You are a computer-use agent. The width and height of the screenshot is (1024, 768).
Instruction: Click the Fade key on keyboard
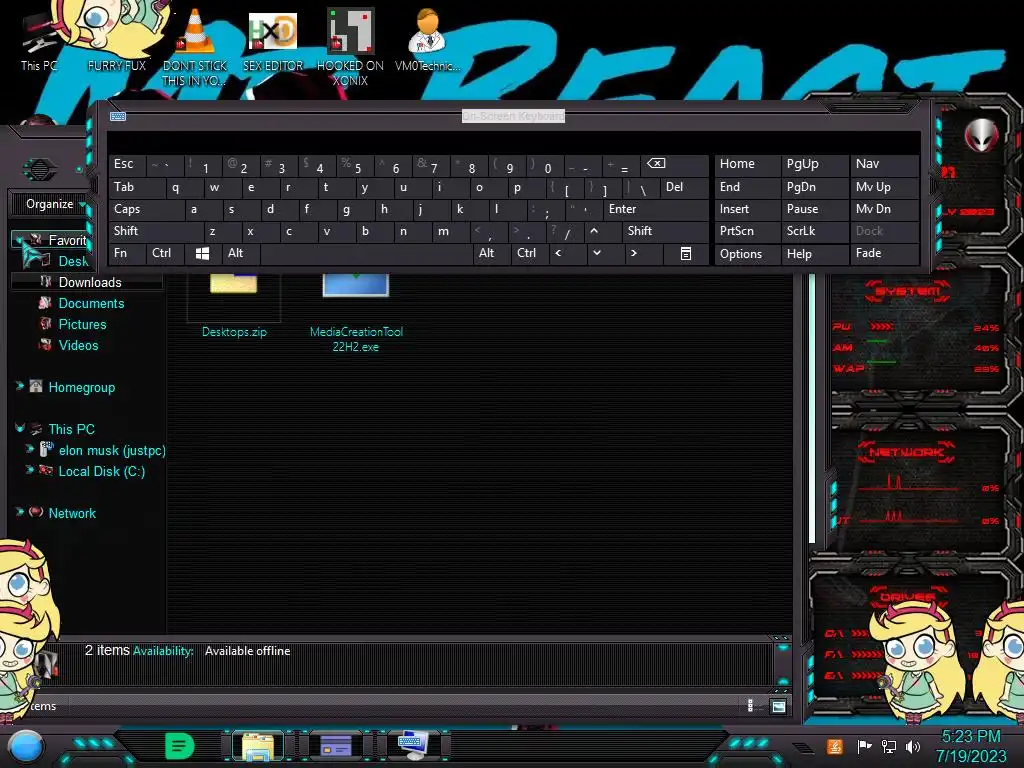(x=883, y=253)
